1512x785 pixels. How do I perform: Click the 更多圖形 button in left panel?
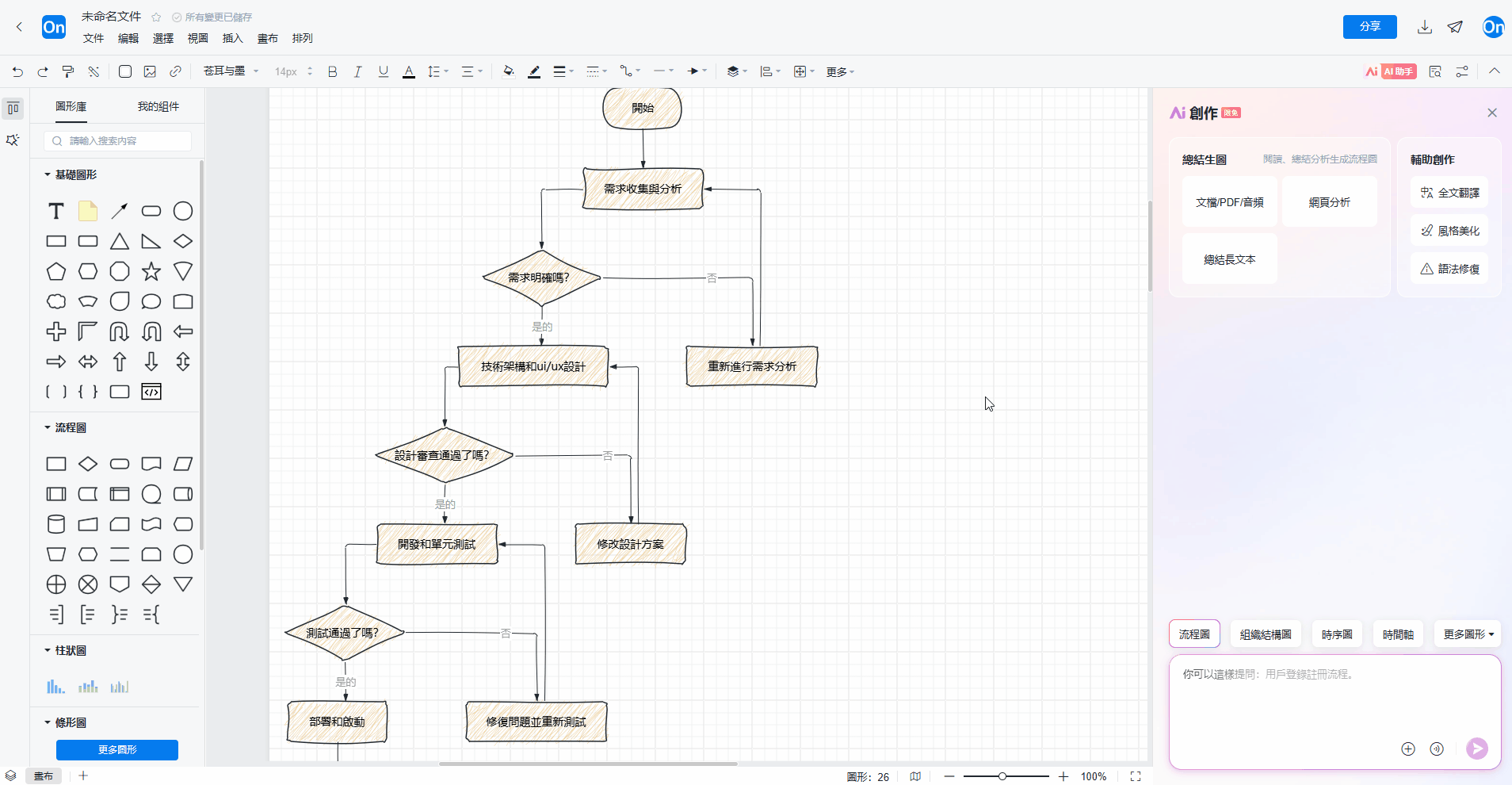[x=117, y=749]
